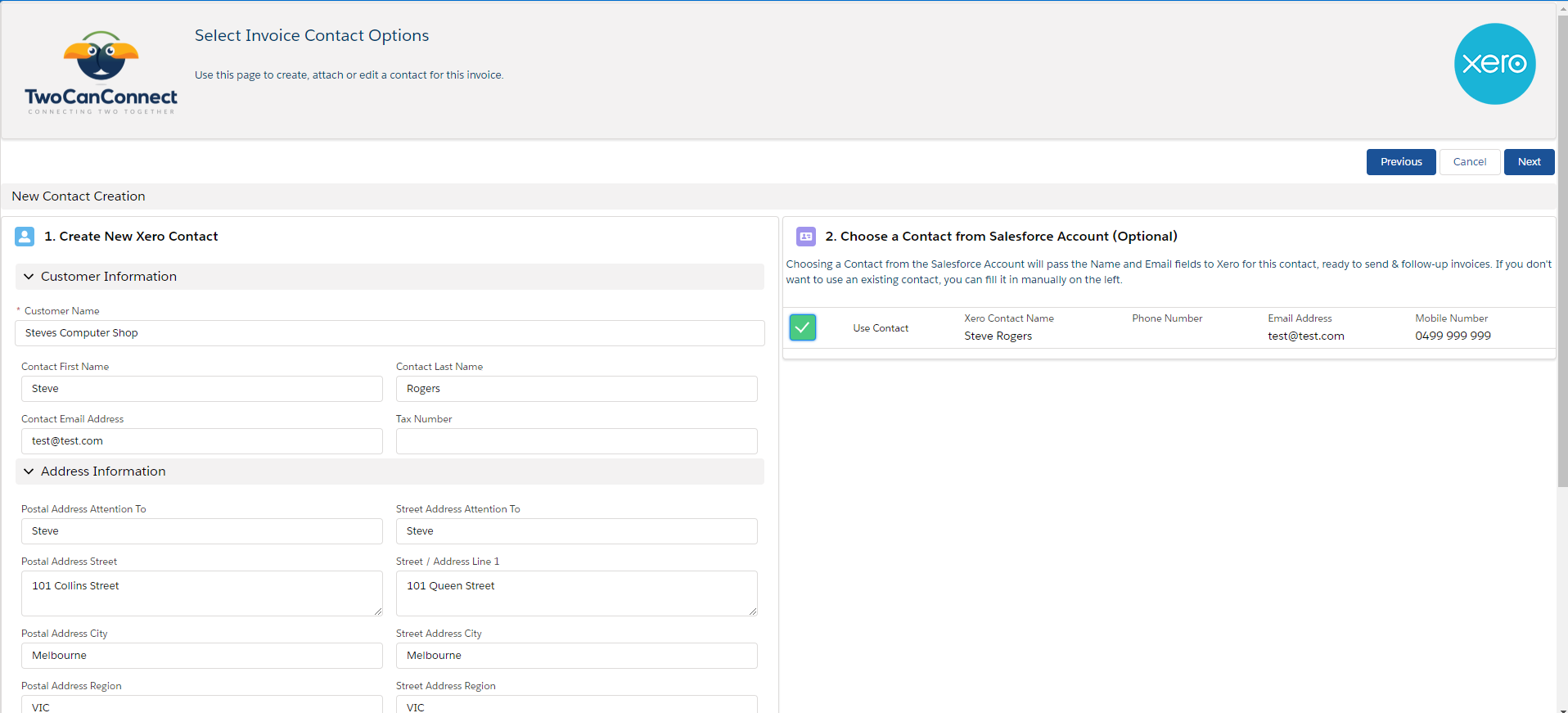The image size is (1568, 713).
Task: Click the Create New Xero Contact person icon
Action: (x=25, y=237)
